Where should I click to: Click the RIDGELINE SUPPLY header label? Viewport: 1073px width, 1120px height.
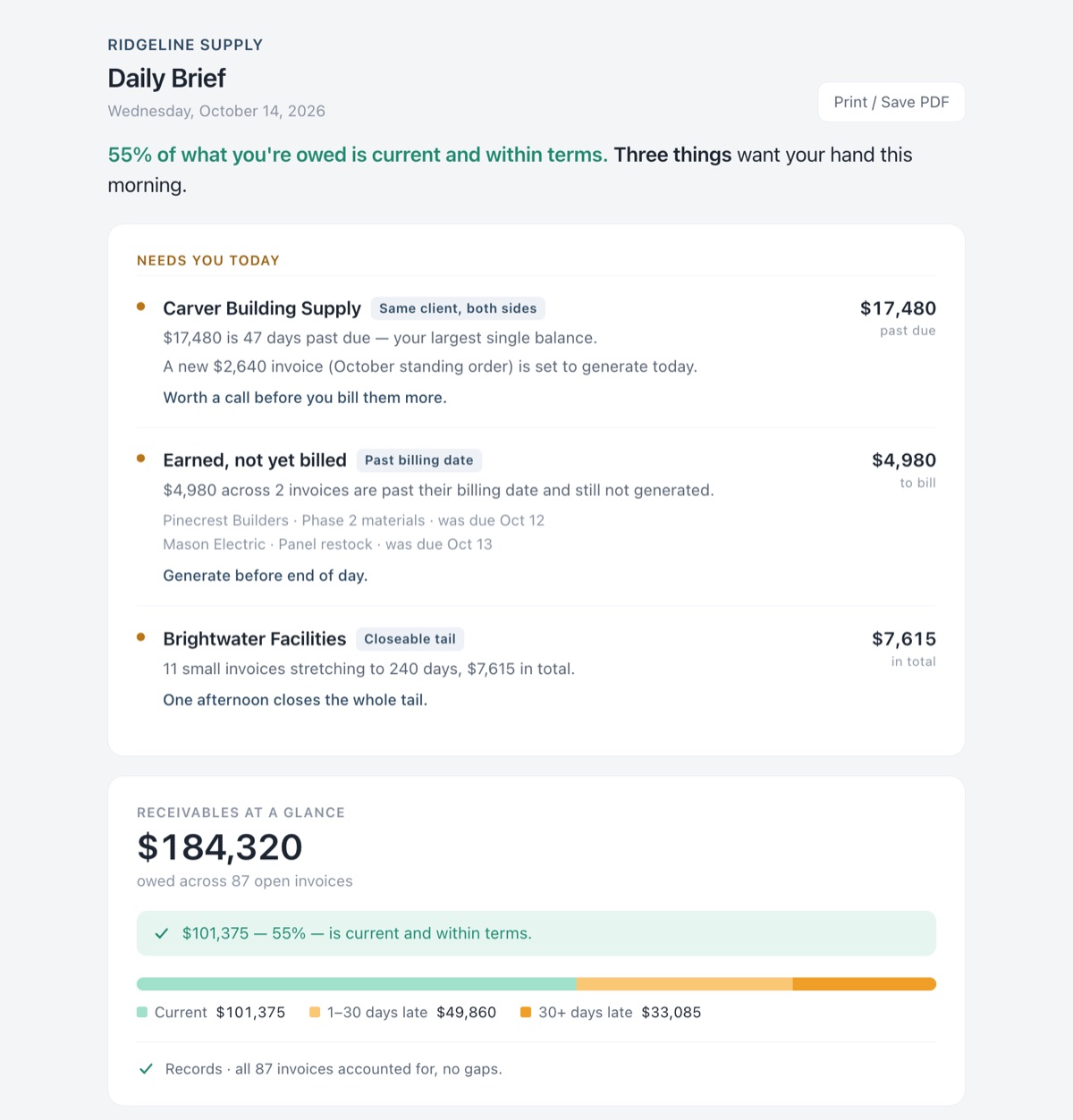click(x=185, y=45)
